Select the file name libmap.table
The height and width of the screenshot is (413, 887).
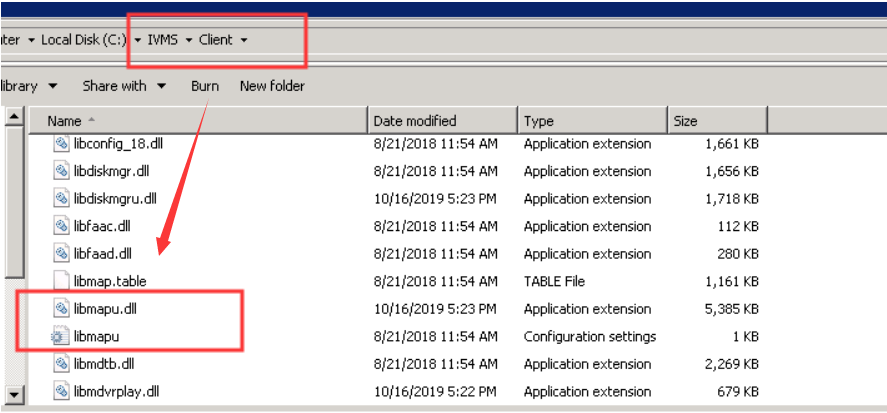110,281
